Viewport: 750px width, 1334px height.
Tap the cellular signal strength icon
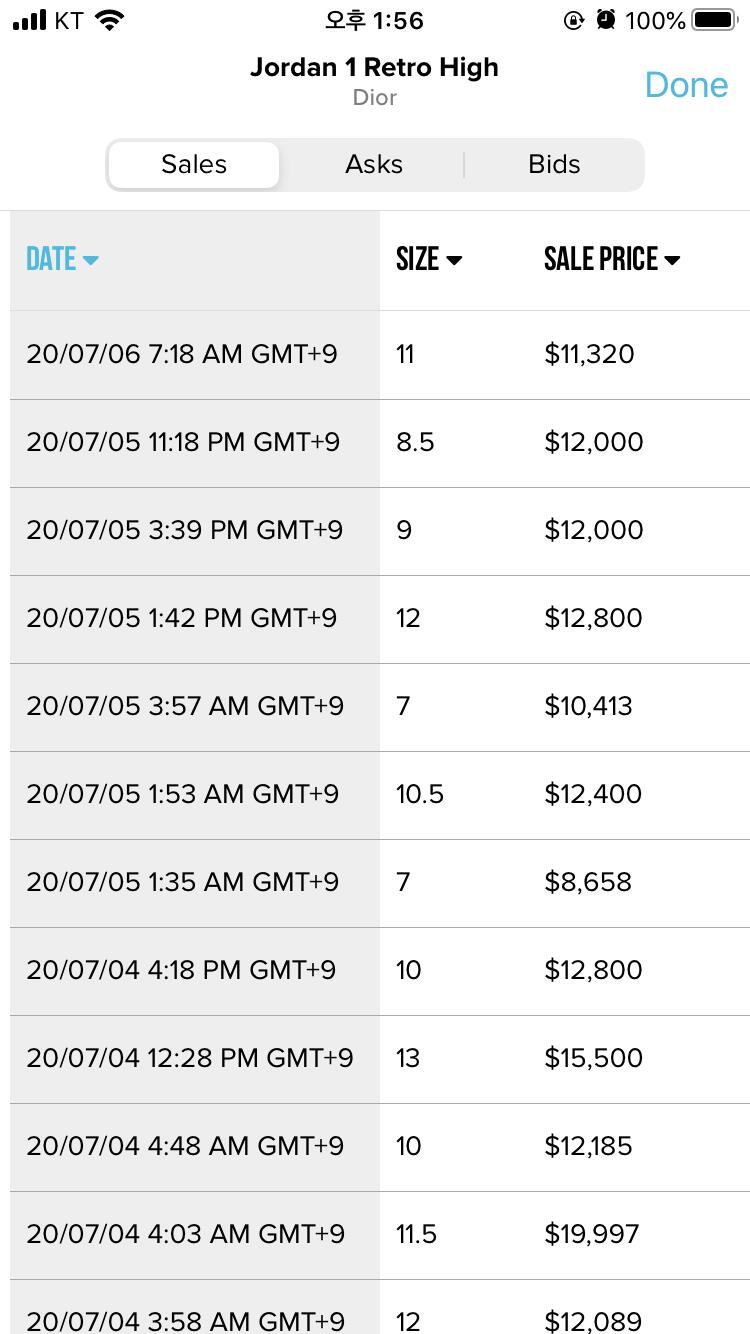click(x=30, y=20)
